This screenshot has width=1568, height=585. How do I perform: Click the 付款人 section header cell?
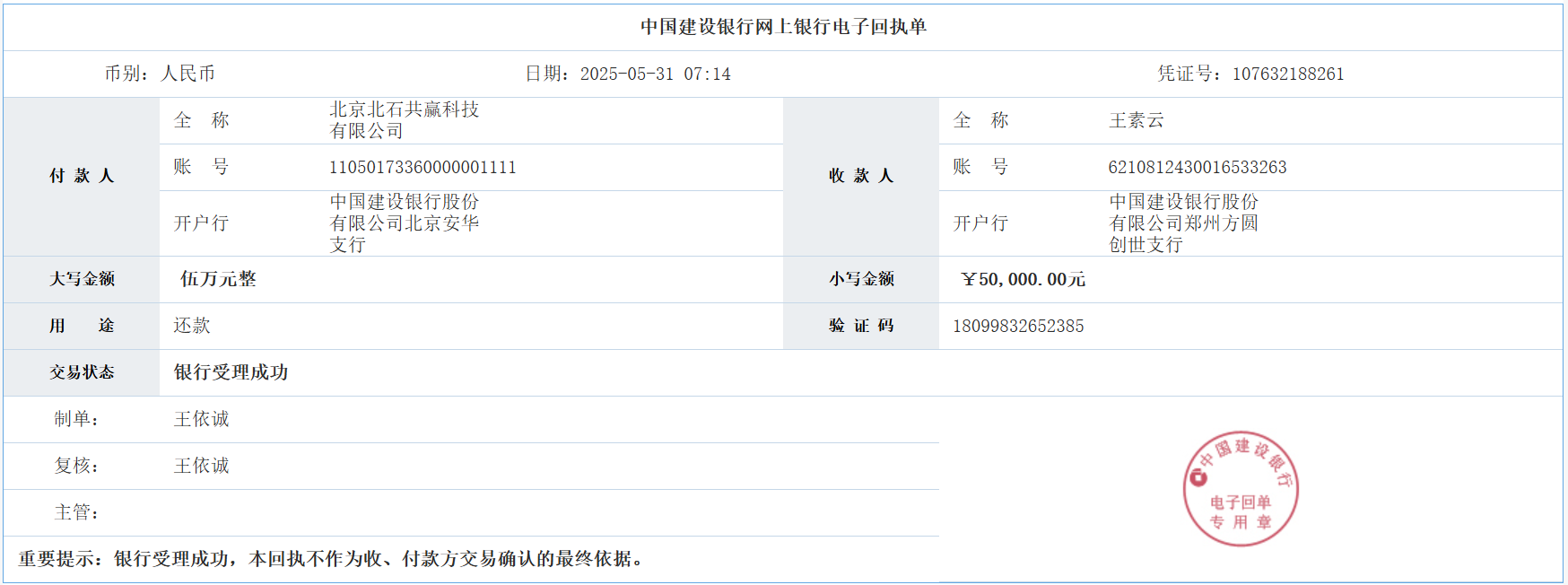pyautogui.click(x=82, y=176)
